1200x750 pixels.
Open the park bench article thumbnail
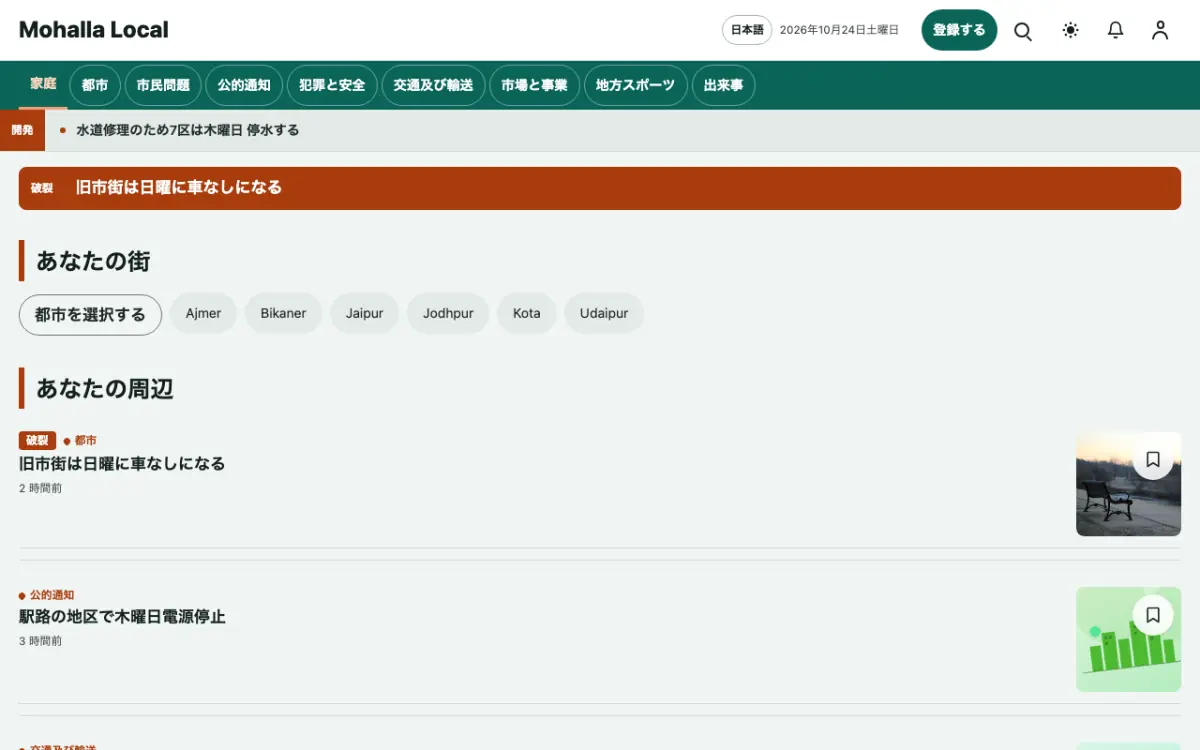pos(1128,484)
